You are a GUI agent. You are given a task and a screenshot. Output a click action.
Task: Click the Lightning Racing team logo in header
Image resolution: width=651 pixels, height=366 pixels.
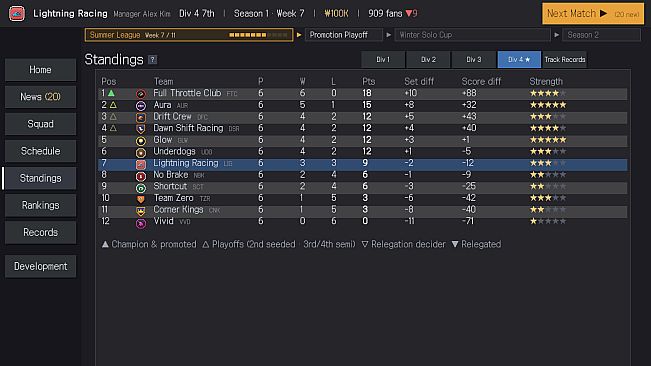pos(17,13)
